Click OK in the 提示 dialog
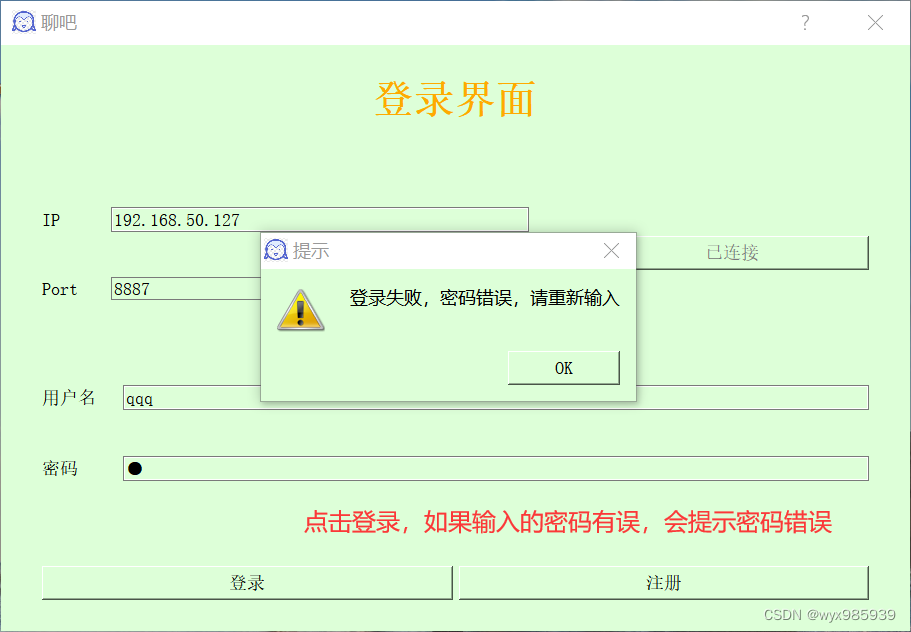 (x=564, y=368)
